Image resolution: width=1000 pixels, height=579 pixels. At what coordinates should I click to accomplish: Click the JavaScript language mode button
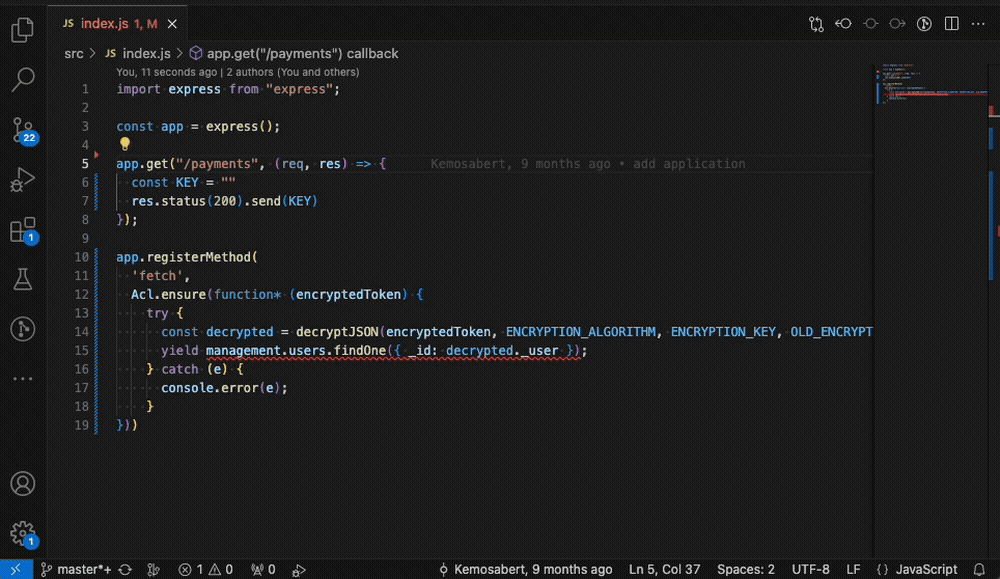pyautogui.click(x=926, y=569)
